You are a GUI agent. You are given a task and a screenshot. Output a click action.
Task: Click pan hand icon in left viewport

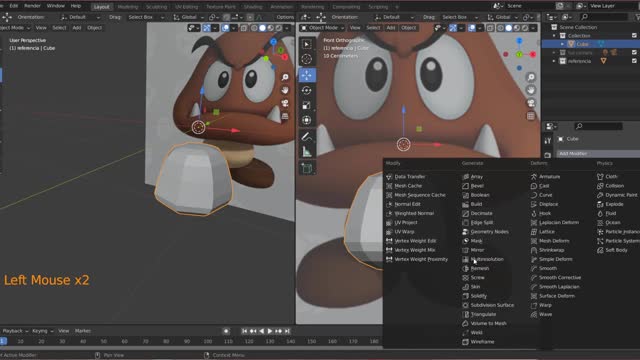point(285,90)
